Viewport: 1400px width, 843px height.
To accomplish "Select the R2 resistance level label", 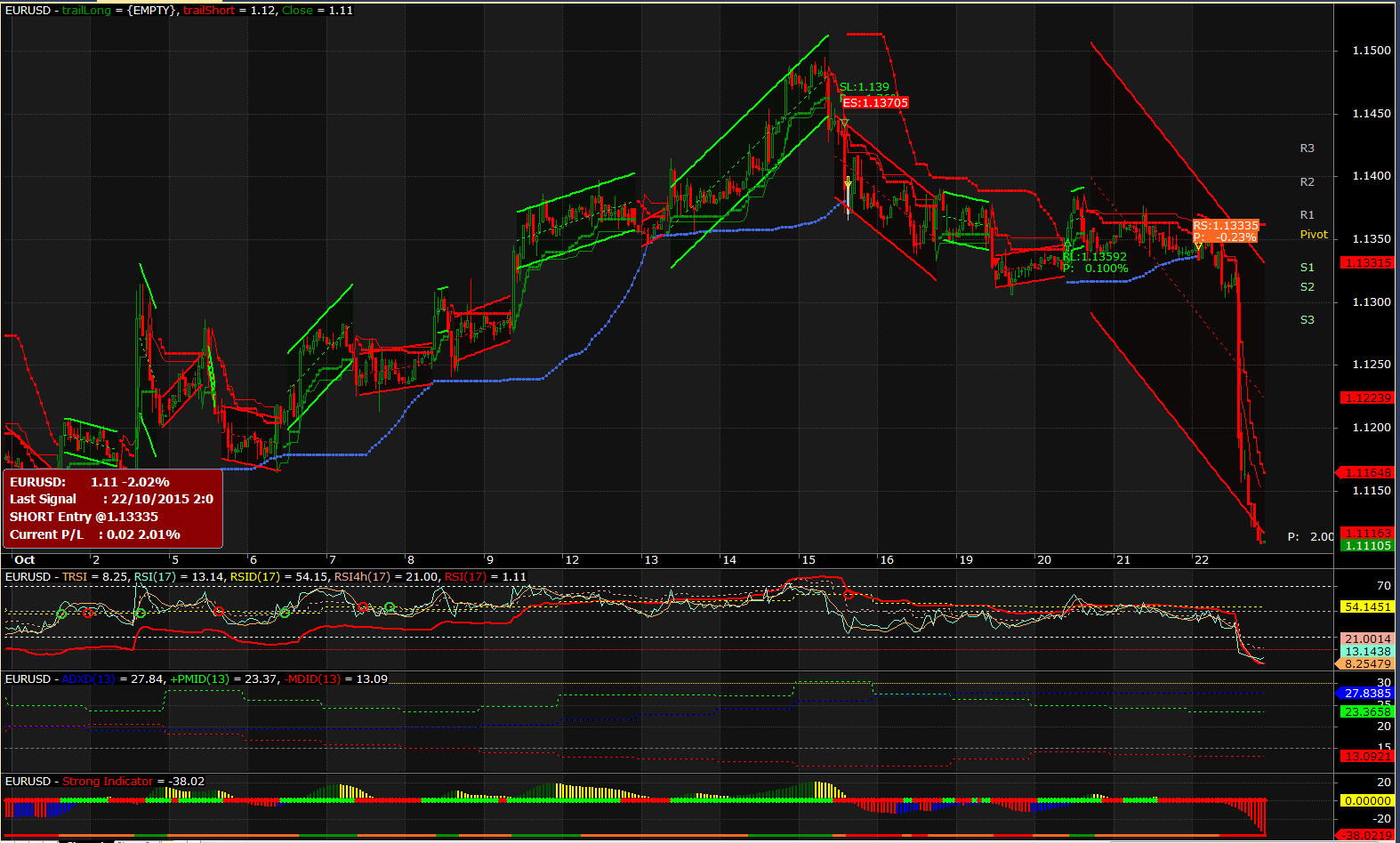I will (x=1307, y=181).
